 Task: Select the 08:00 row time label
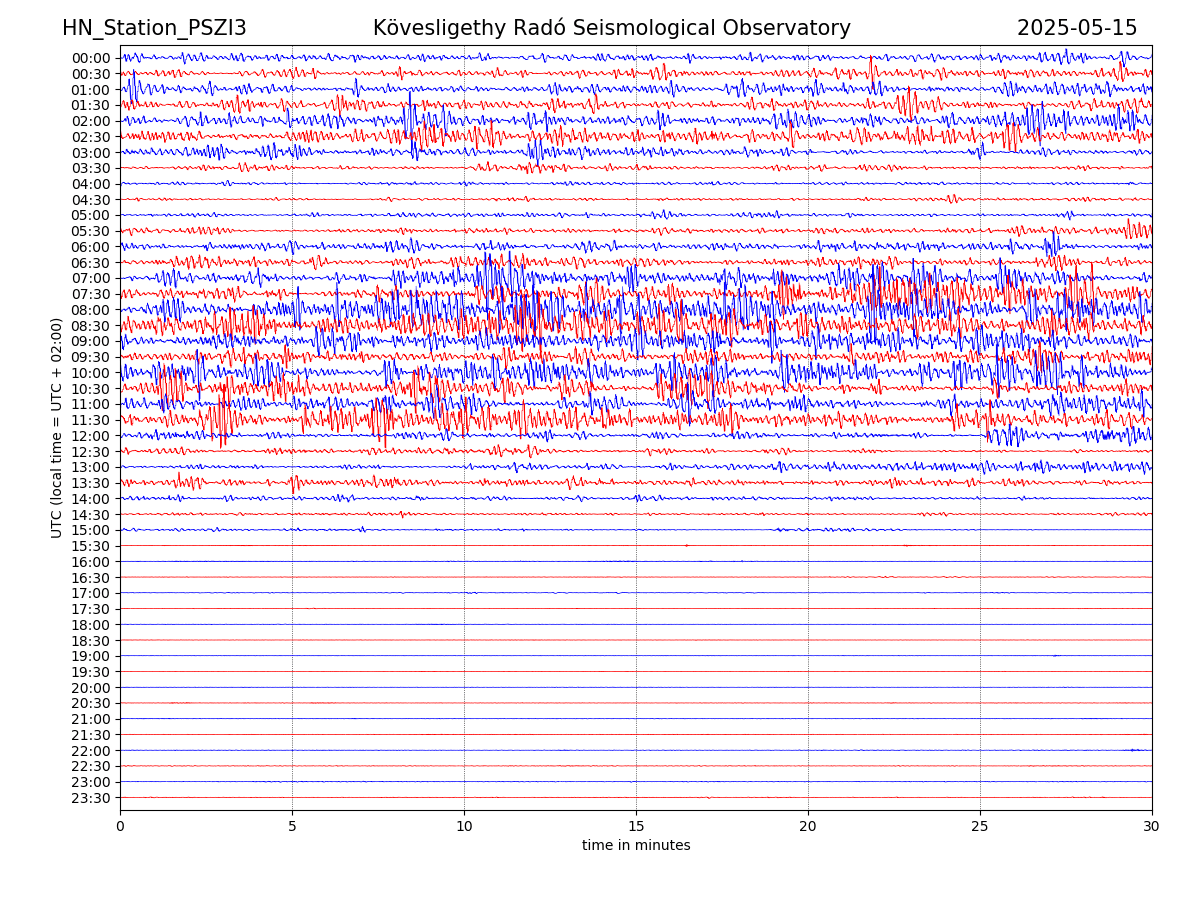[91, 310]
